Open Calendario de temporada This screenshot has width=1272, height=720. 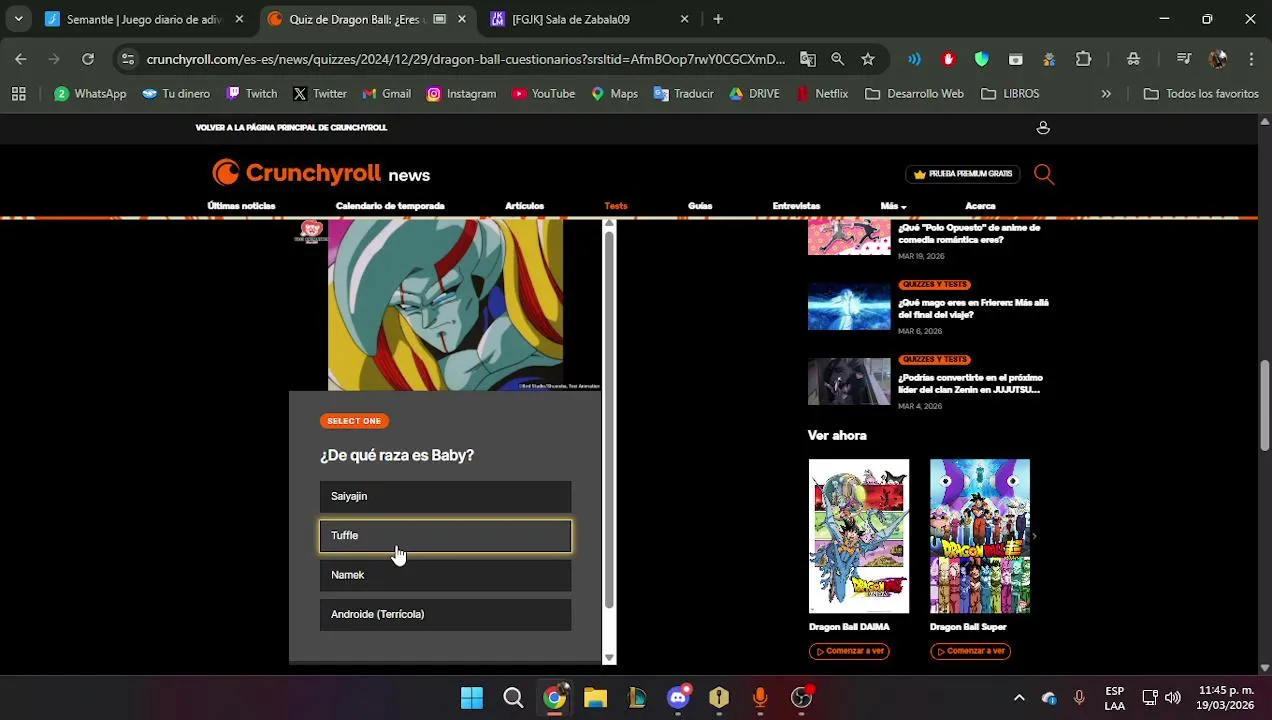click(x=390, y=206)
